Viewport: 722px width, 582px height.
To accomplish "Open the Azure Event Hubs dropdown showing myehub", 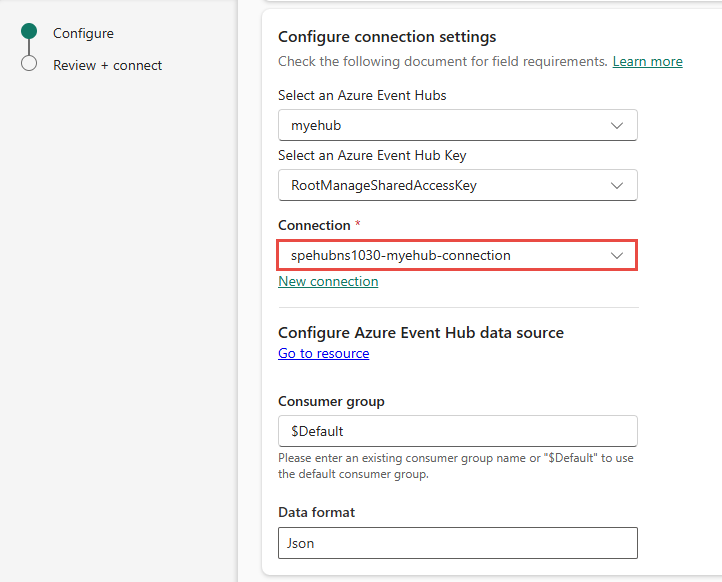I will [x=457, y=126].
